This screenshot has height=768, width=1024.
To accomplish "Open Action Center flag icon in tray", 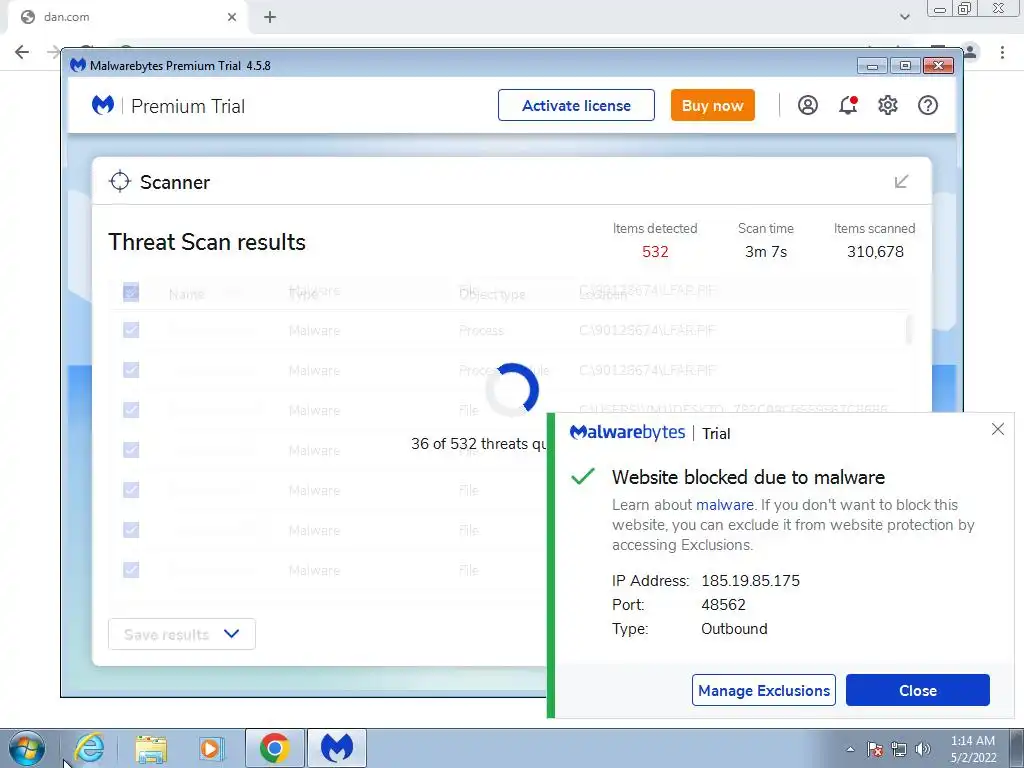I will click(x=875, y=749).
